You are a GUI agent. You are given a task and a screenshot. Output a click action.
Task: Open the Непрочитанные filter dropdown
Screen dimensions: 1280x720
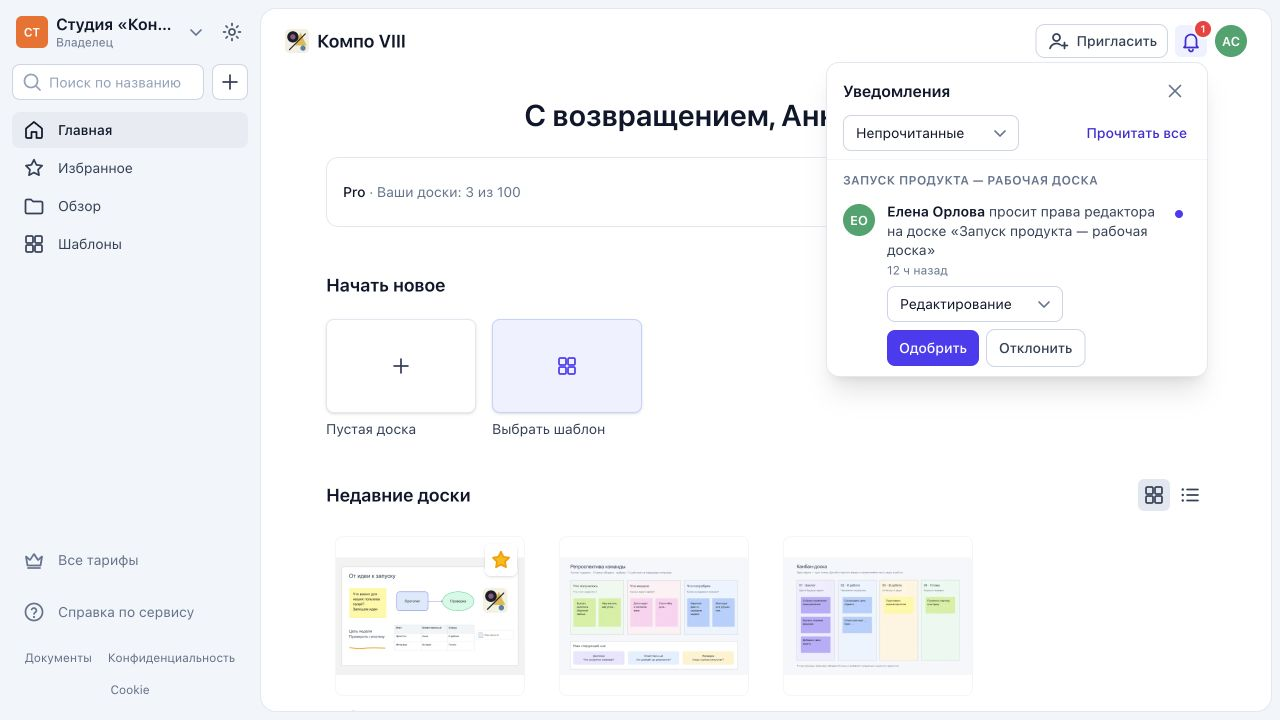coord(931,133)
